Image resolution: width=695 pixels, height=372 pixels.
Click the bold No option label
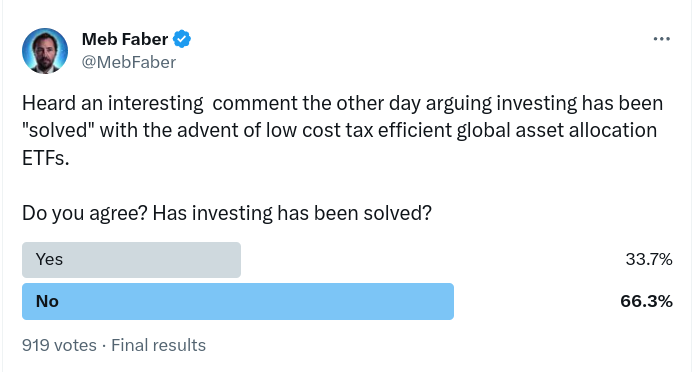click(x=47, y=302)
